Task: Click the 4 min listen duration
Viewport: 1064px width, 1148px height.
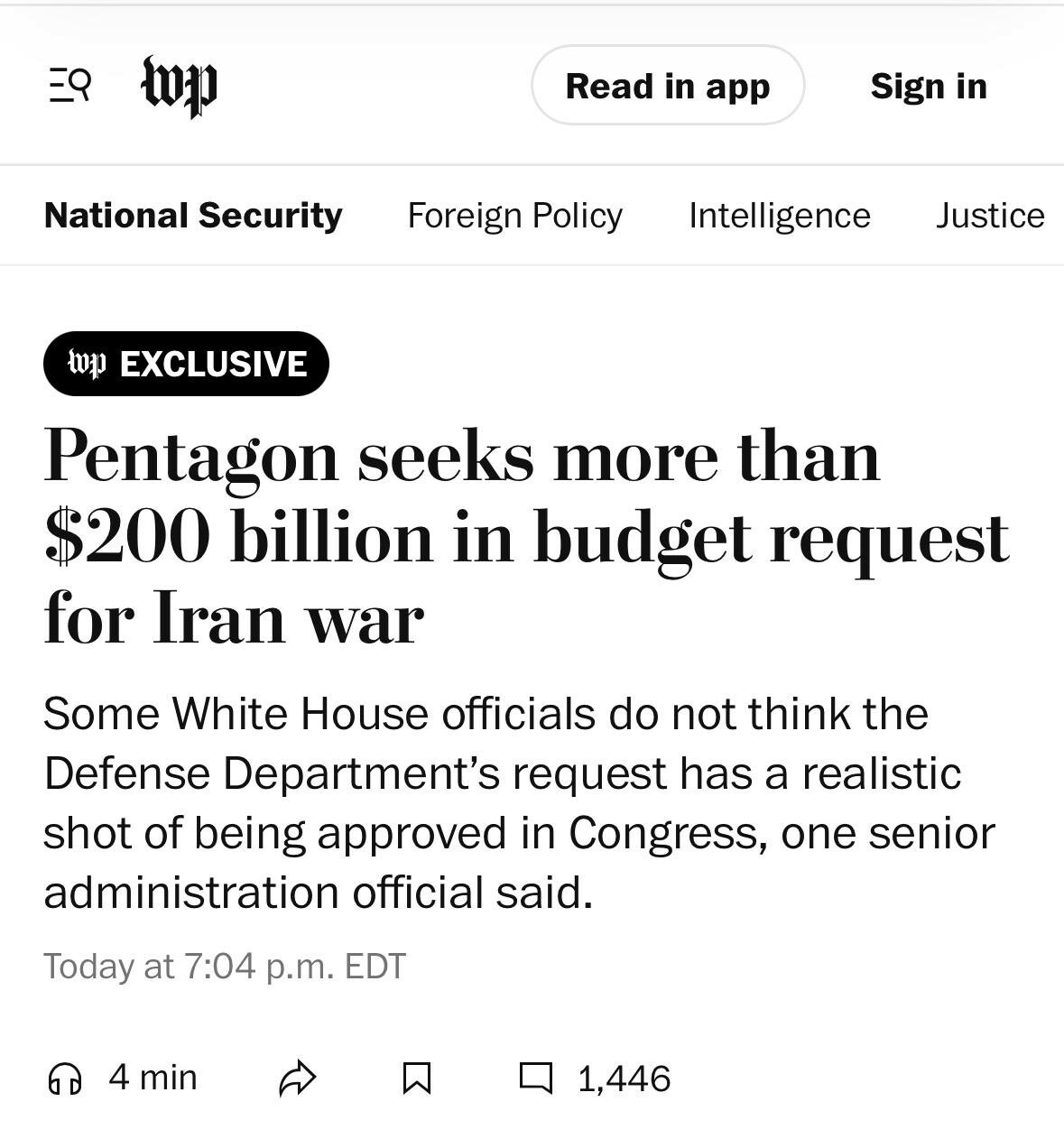Action: [153, 1078]
